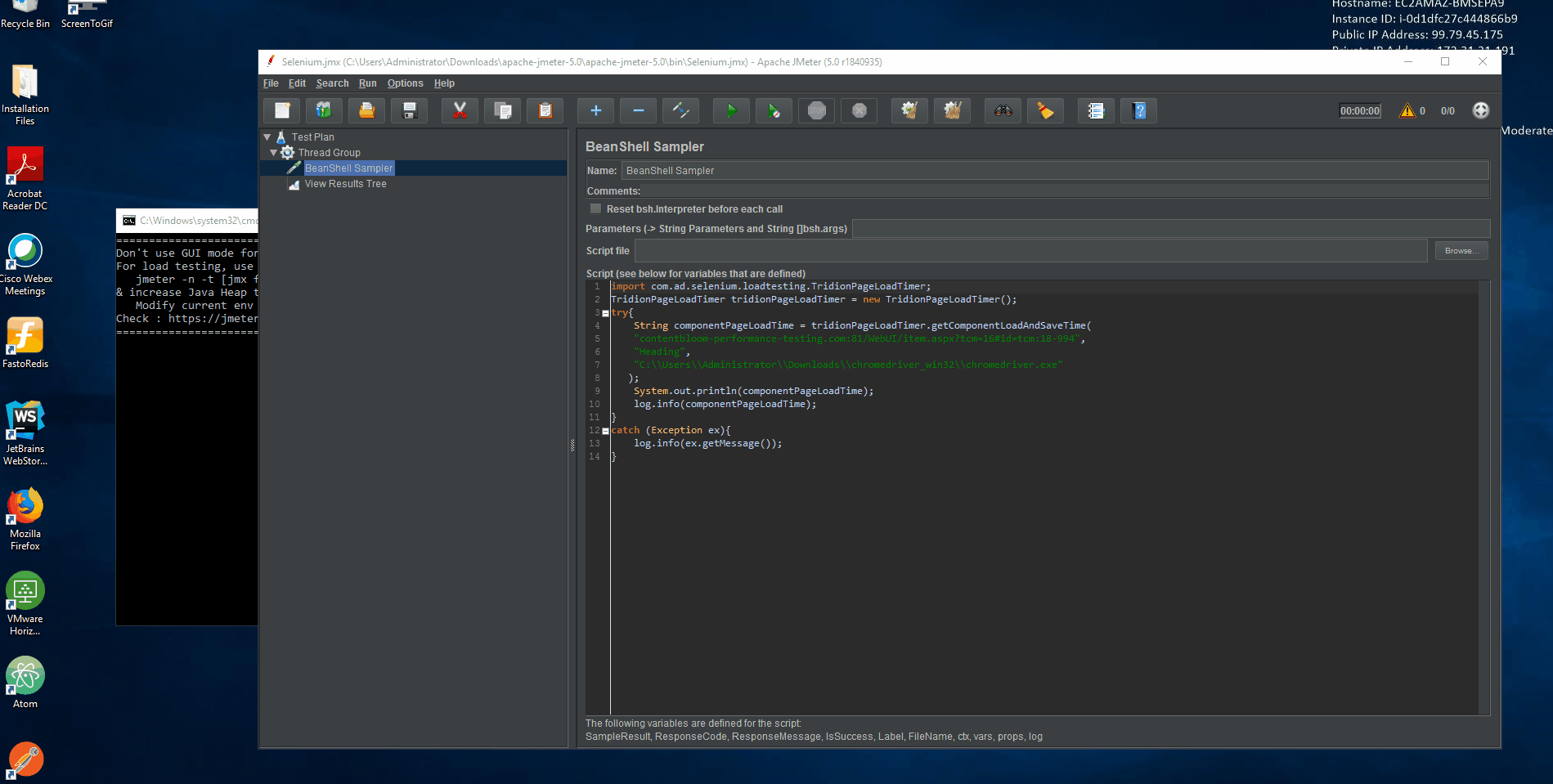1553x784 pixels.
Task: Save the current test plan
Action: 409,110
